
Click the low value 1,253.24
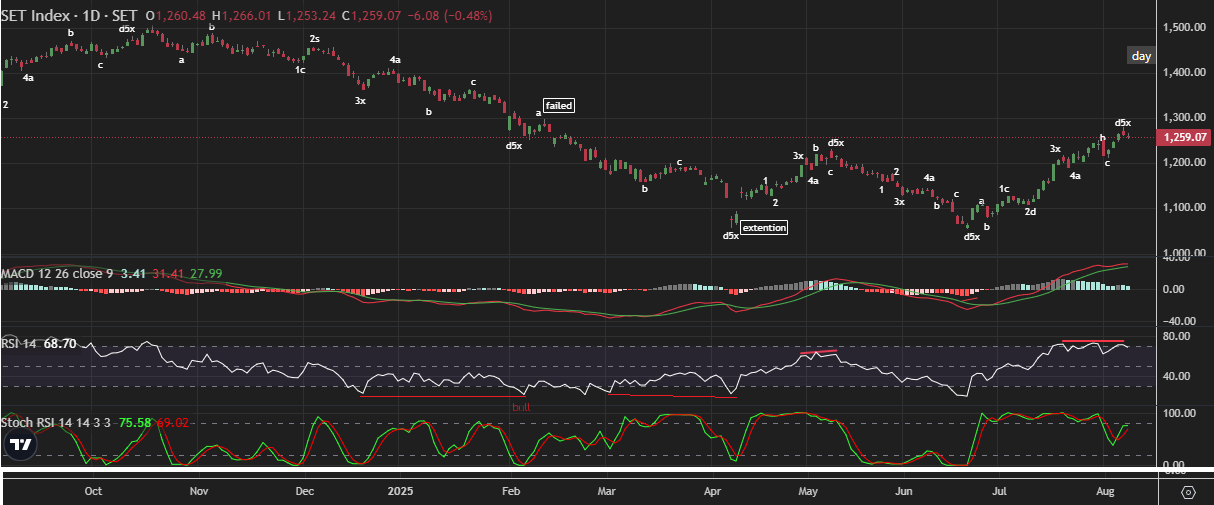310,16
